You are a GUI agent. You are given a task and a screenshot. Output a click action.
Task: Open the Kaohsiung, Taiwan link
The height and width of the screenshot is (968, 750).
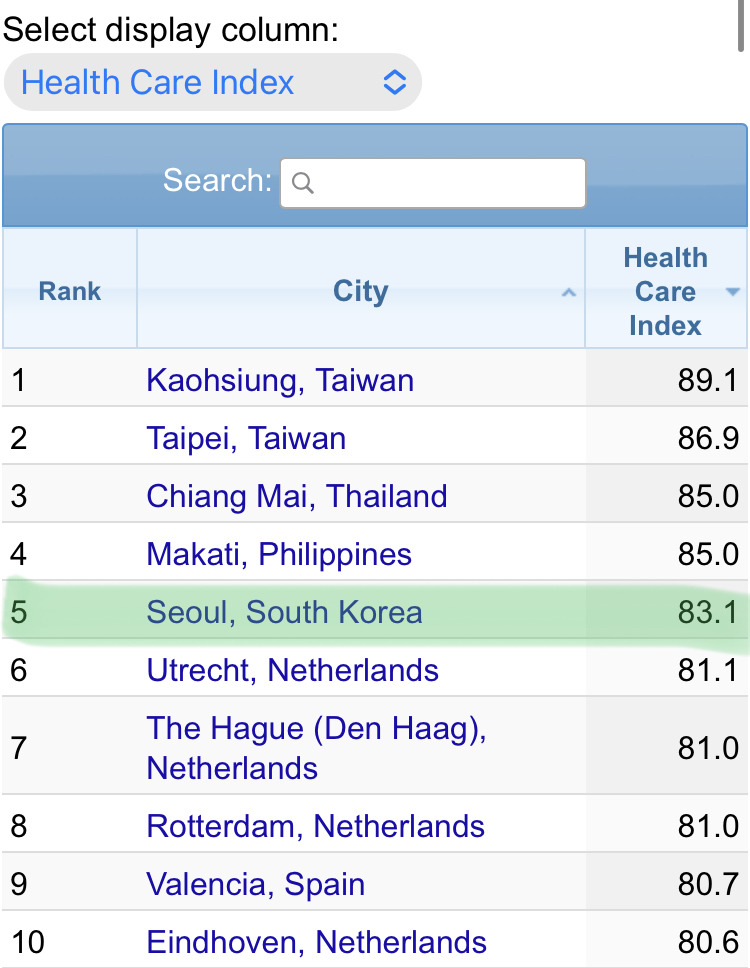coord(280,380)
